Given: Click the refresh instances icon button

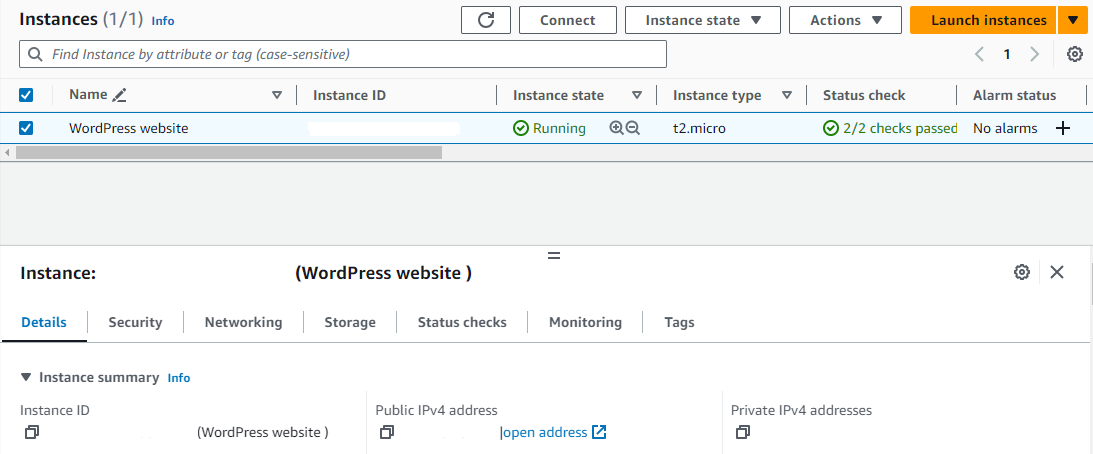Looking at the screenshot, I should [x=486, y=20].
